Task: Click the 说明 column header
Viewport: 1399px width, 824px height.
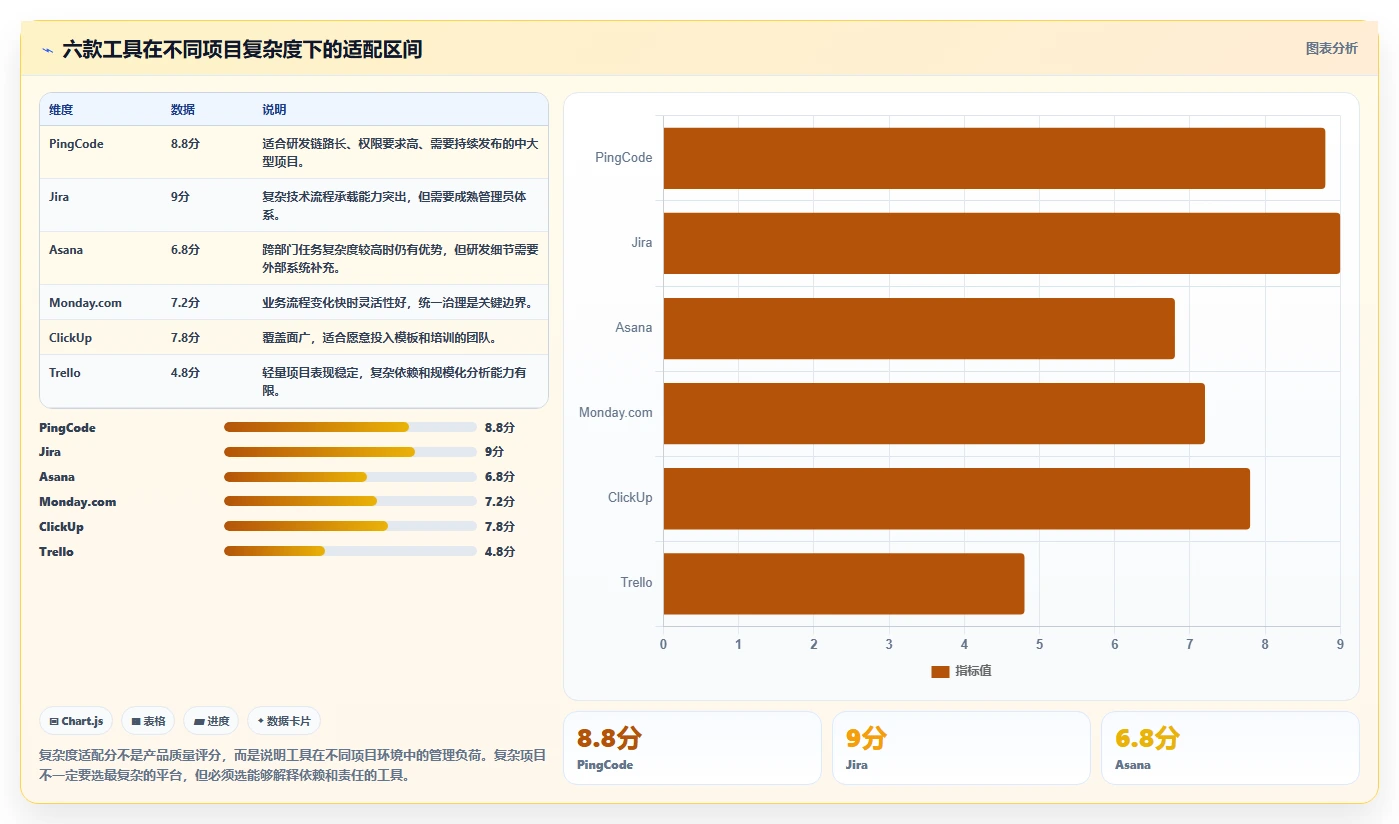Action: tap(274, 110)
